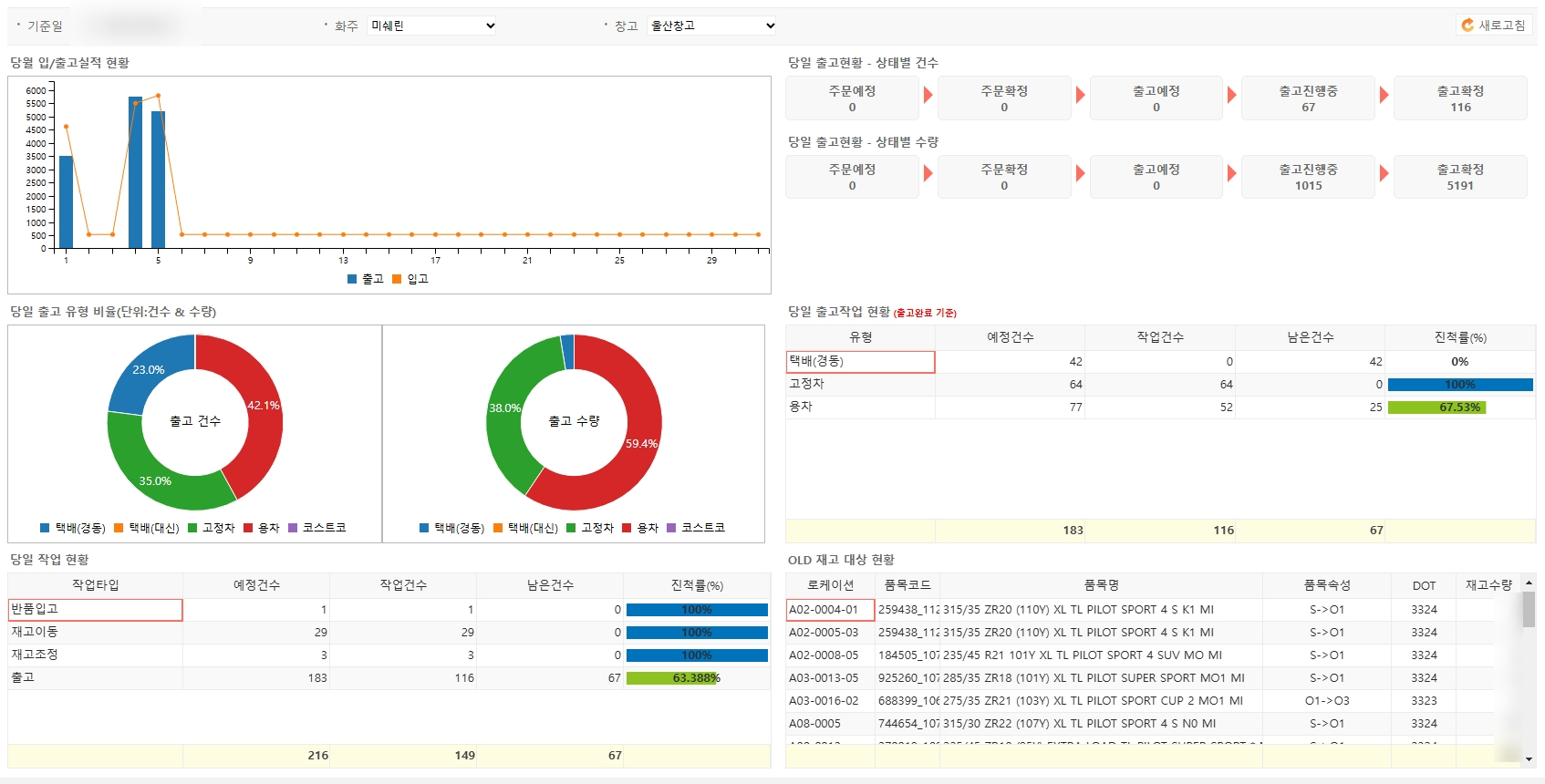Viewport: 1545px width, 784px height.
Task: Toggle 용차 legend in 출고 수량 donut chart
Action: pos(627,528)
